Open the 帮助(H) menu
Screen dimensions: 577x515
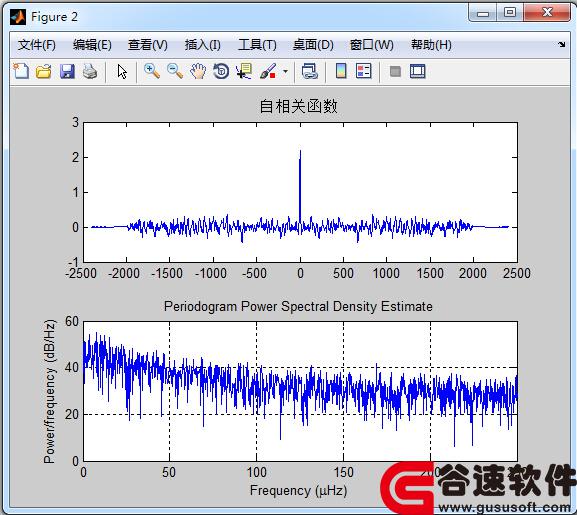pyautogui.click(x=431, y=45)
